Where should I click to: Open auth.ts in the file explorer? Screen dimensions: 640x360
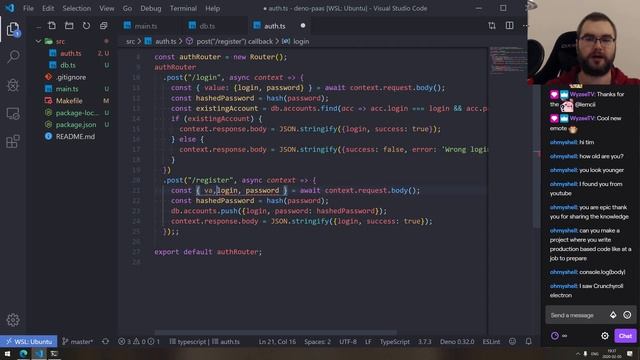click(x=71, y=53)
